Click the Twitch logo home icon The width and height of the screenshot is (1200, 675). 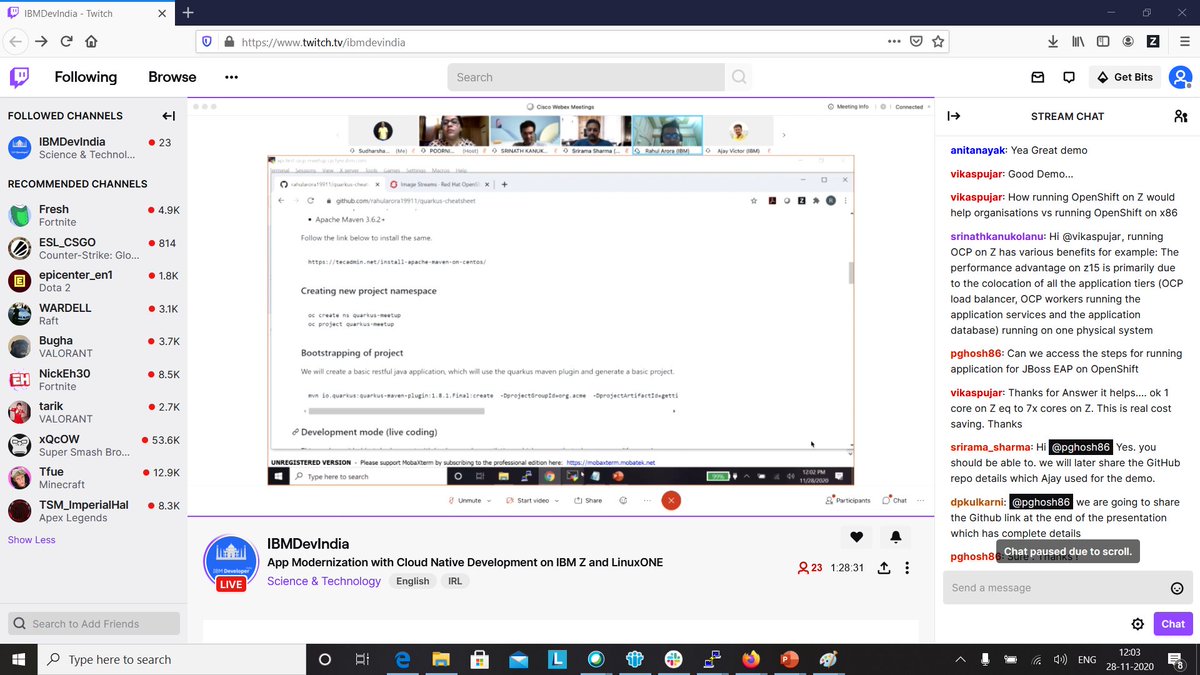click(x=20, y=77)
